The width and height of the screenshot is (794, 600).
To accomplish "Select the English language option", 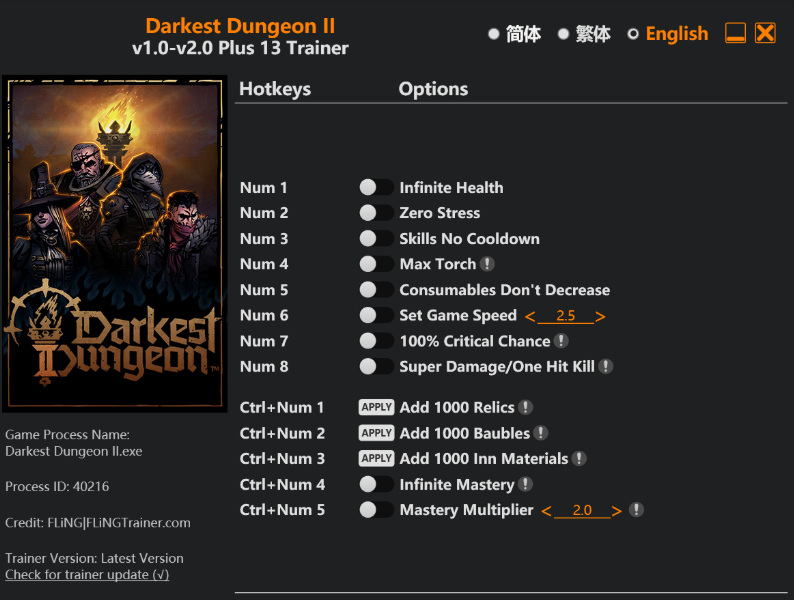I will (667, 34).
